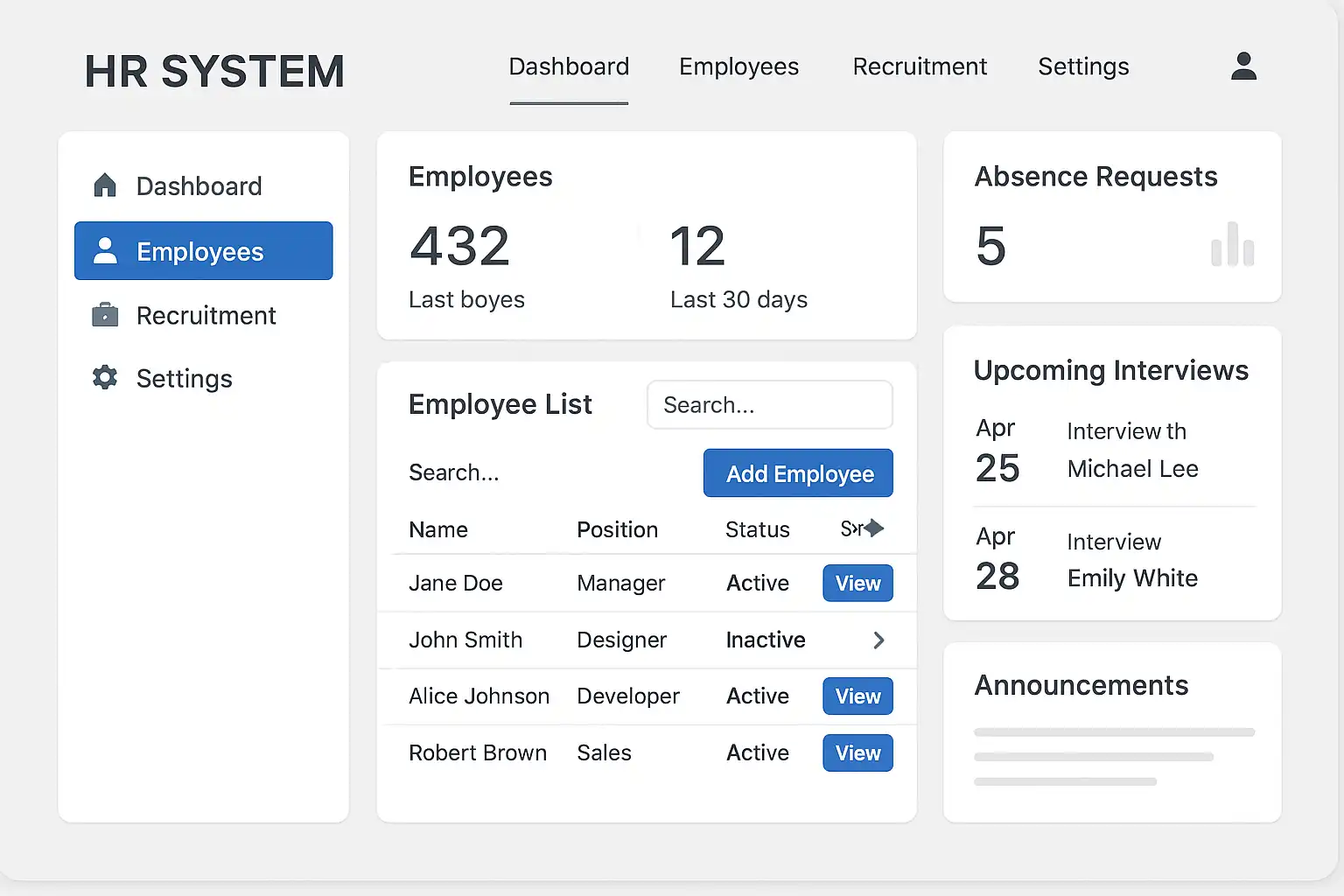
Task: Go to Settings in the top navigation
Action: click(x=1083, y=67)
